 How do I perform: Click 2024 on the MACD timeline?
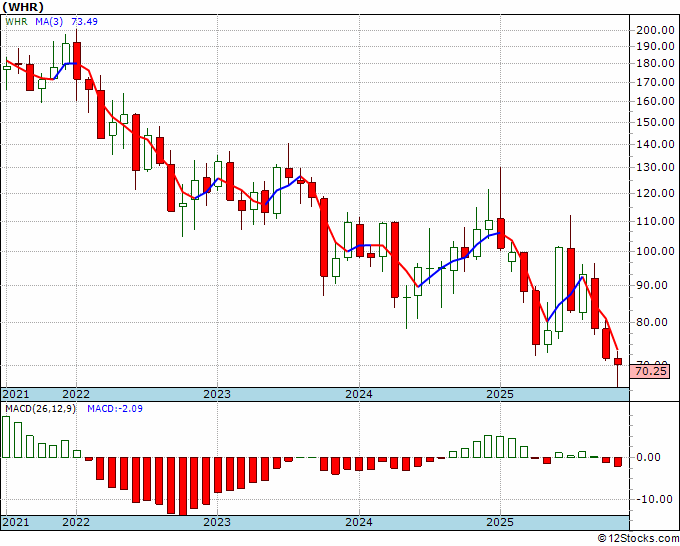(359, 522)
